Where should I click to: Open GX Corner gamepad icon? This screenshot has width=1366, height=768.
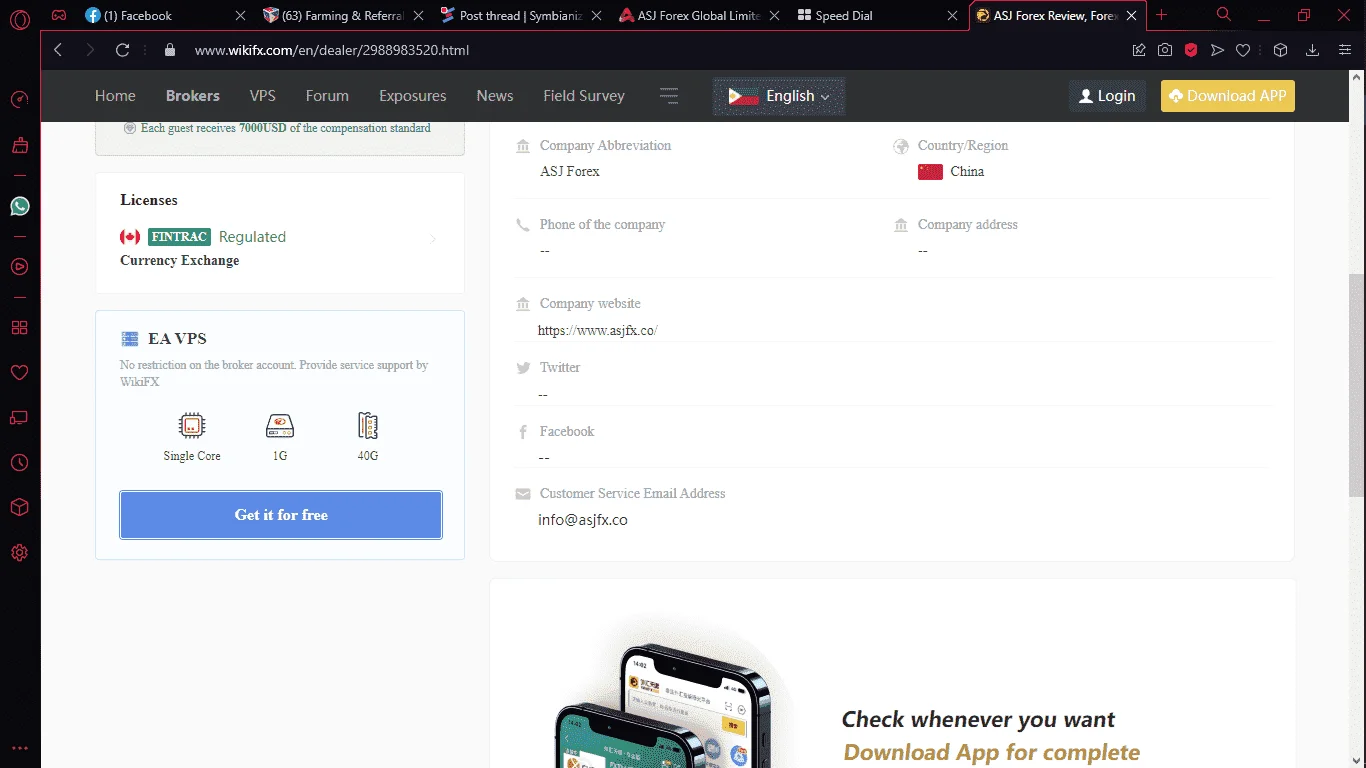coord(60,15)
